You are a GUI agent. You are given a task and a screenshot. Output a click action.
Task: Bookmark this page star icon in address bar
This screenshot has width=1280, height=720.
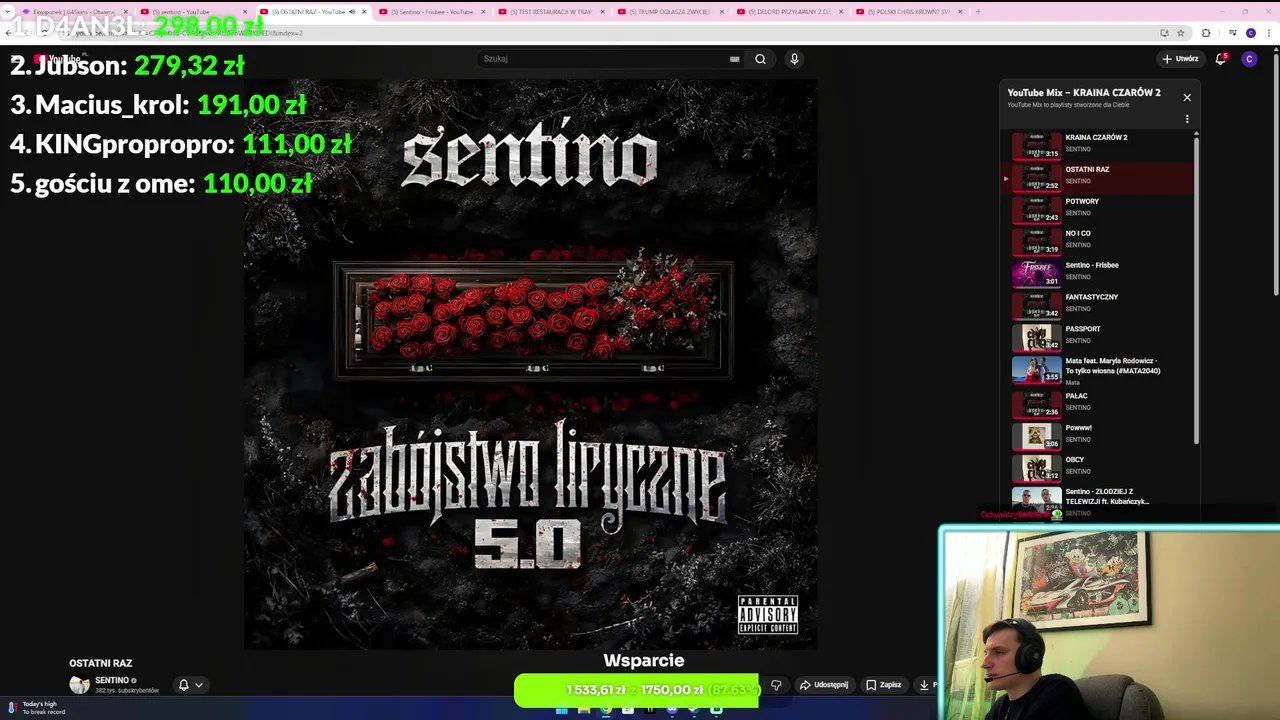(1181, 33)
